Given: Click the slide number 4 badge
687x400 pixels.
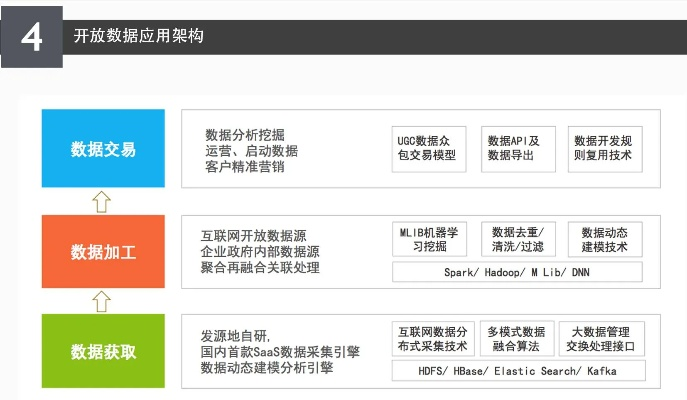Looking at the screenshot, I should point(32,37).
